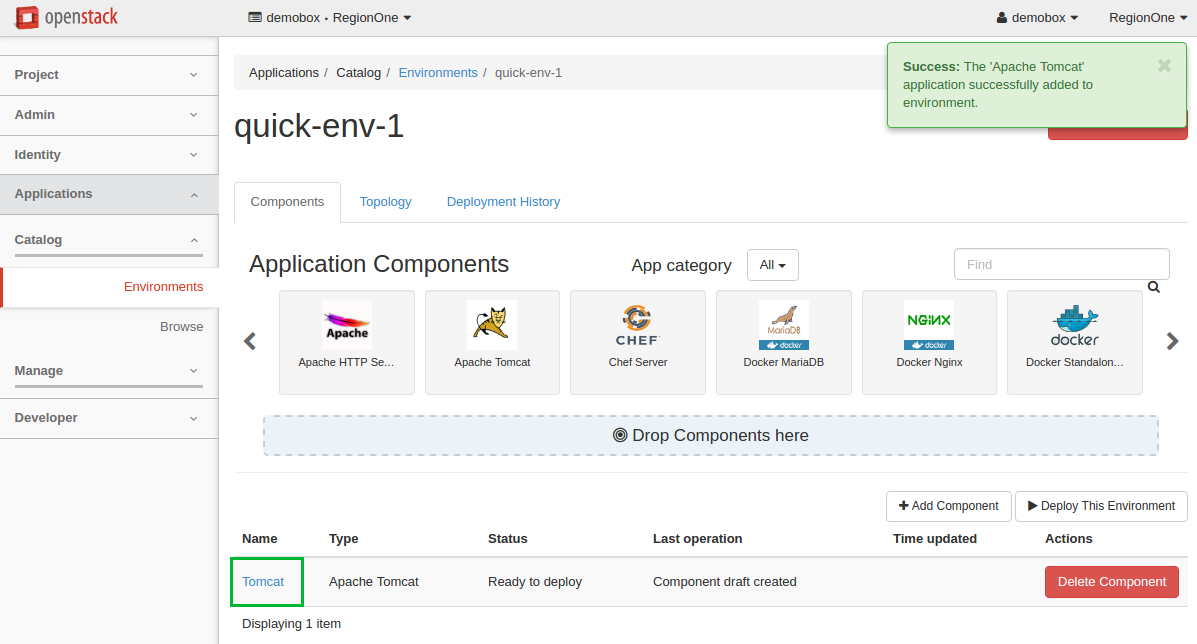Click the Docker Standalone whale icon
Image resolution: width=1197 pixels, height=644 pixels.
1074,324
